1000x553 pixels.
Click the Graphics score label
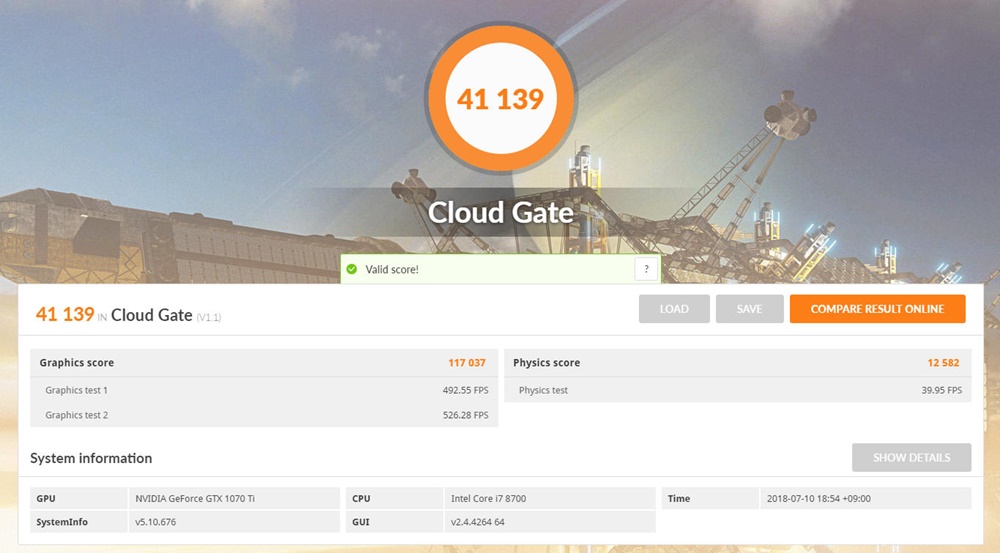[77, 362]
